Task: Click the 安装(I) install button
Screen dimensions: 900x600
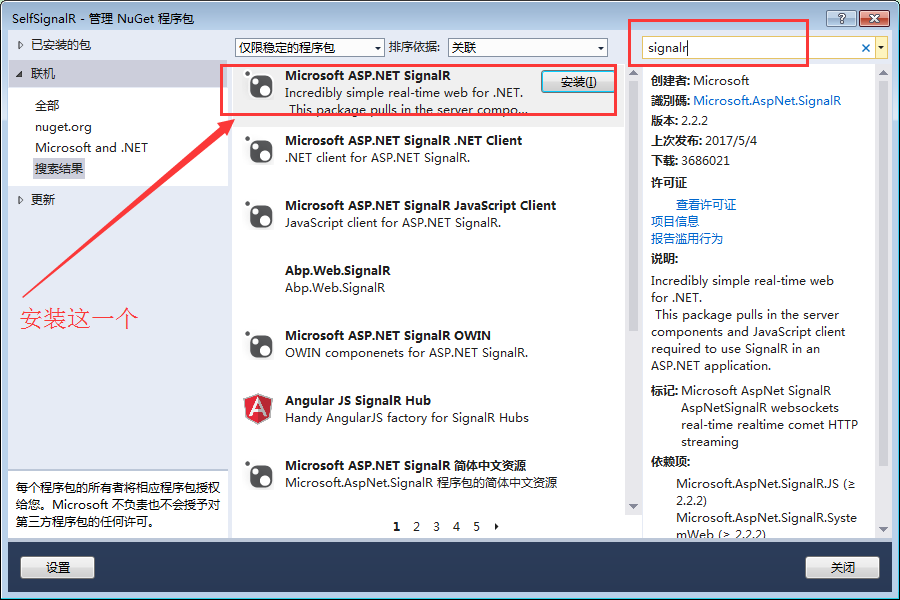Action: click(x=578, y=82)
